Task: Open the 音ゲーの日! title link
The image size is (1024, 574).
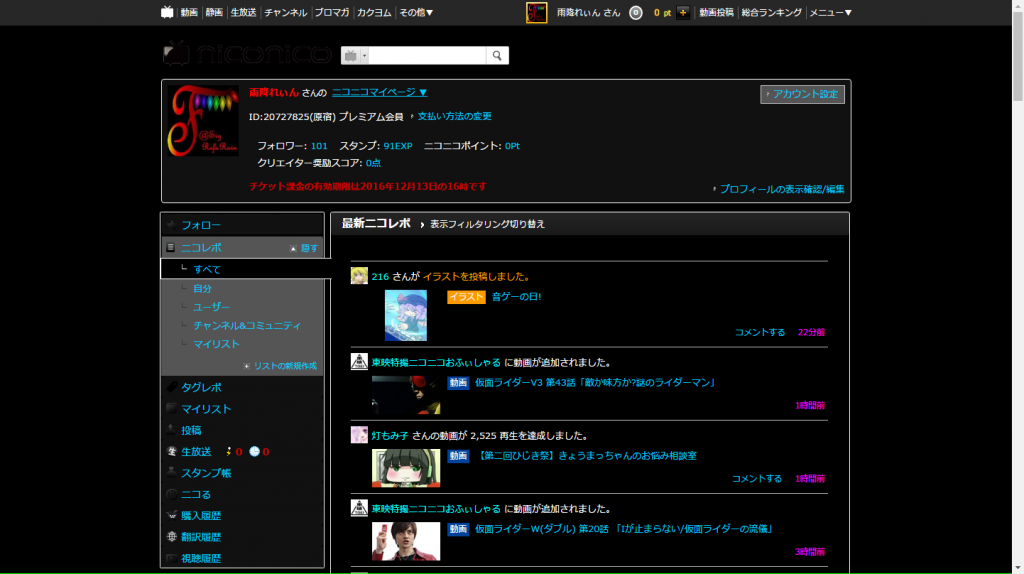Action: (x=516, y=296)
